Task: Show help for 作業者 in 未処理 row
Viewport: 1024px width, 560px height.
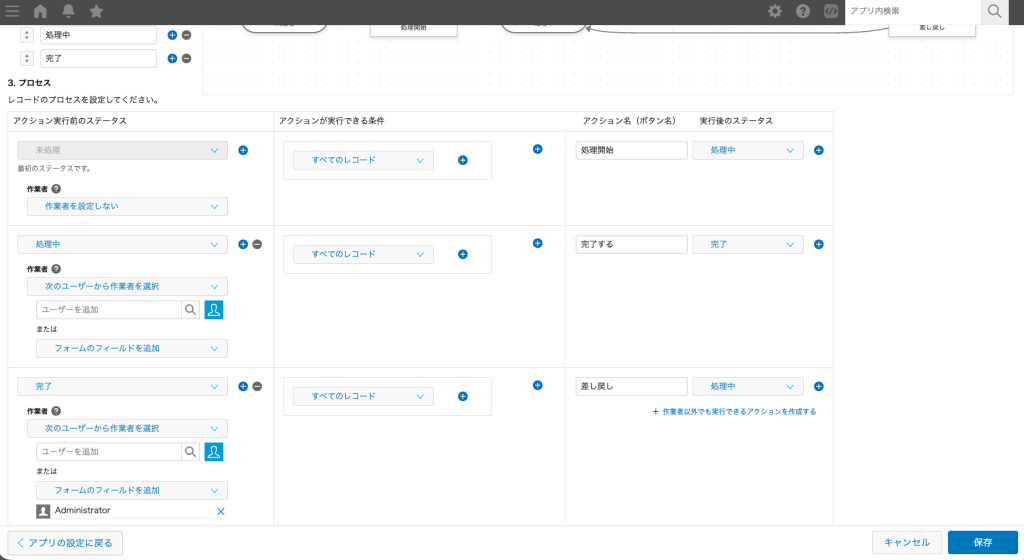Action: pos(56,189)
